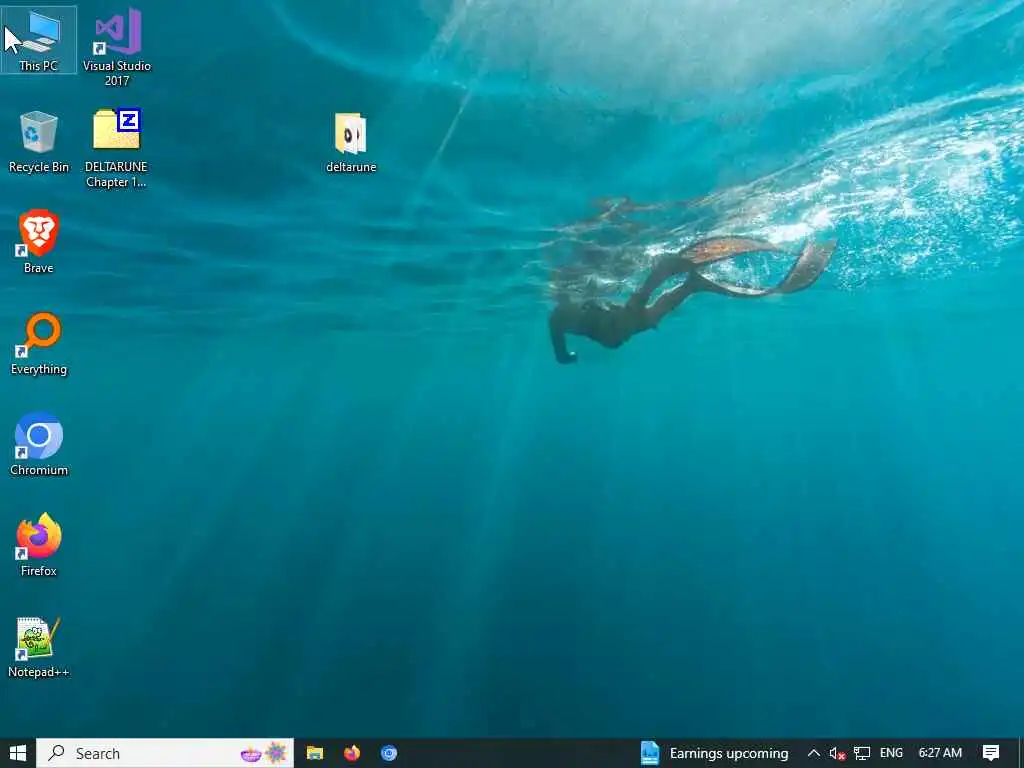Launch Firefox from the taskbar

pos(352,753)
